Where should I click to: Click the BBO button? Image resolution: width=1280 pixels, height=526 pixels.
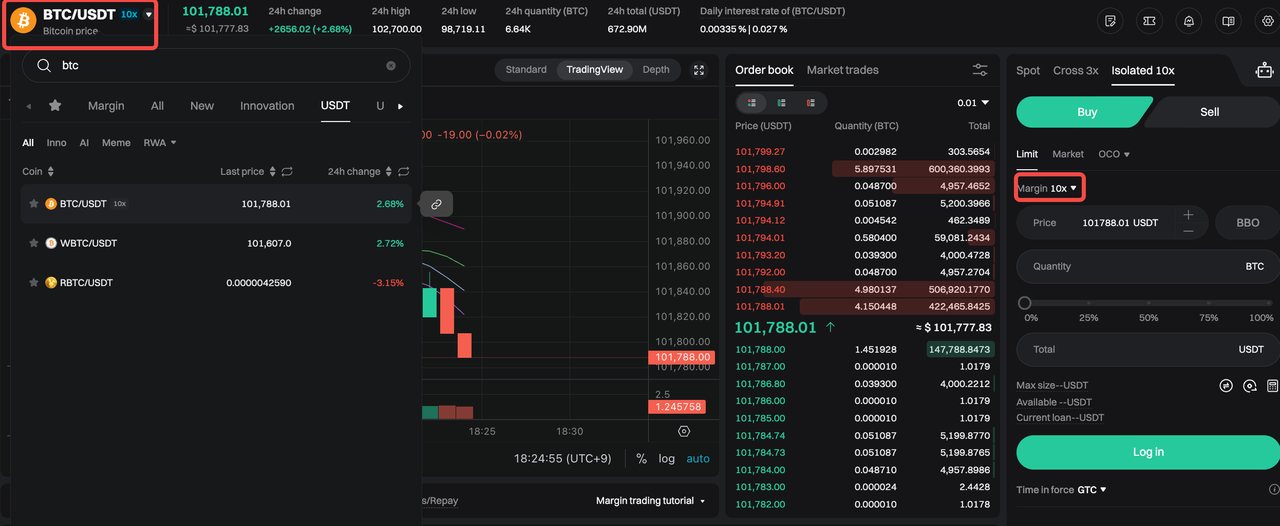coord(1247,223)
